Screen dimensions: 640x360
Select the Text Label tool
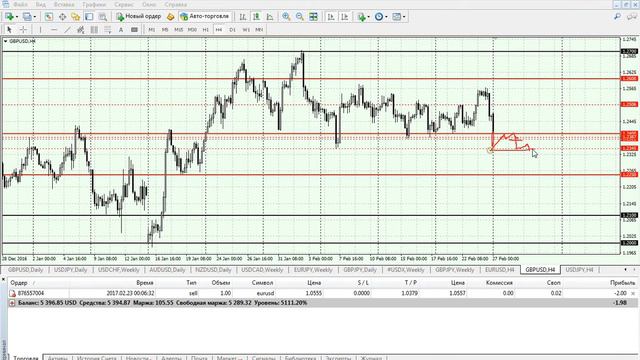tap(134, 30)
